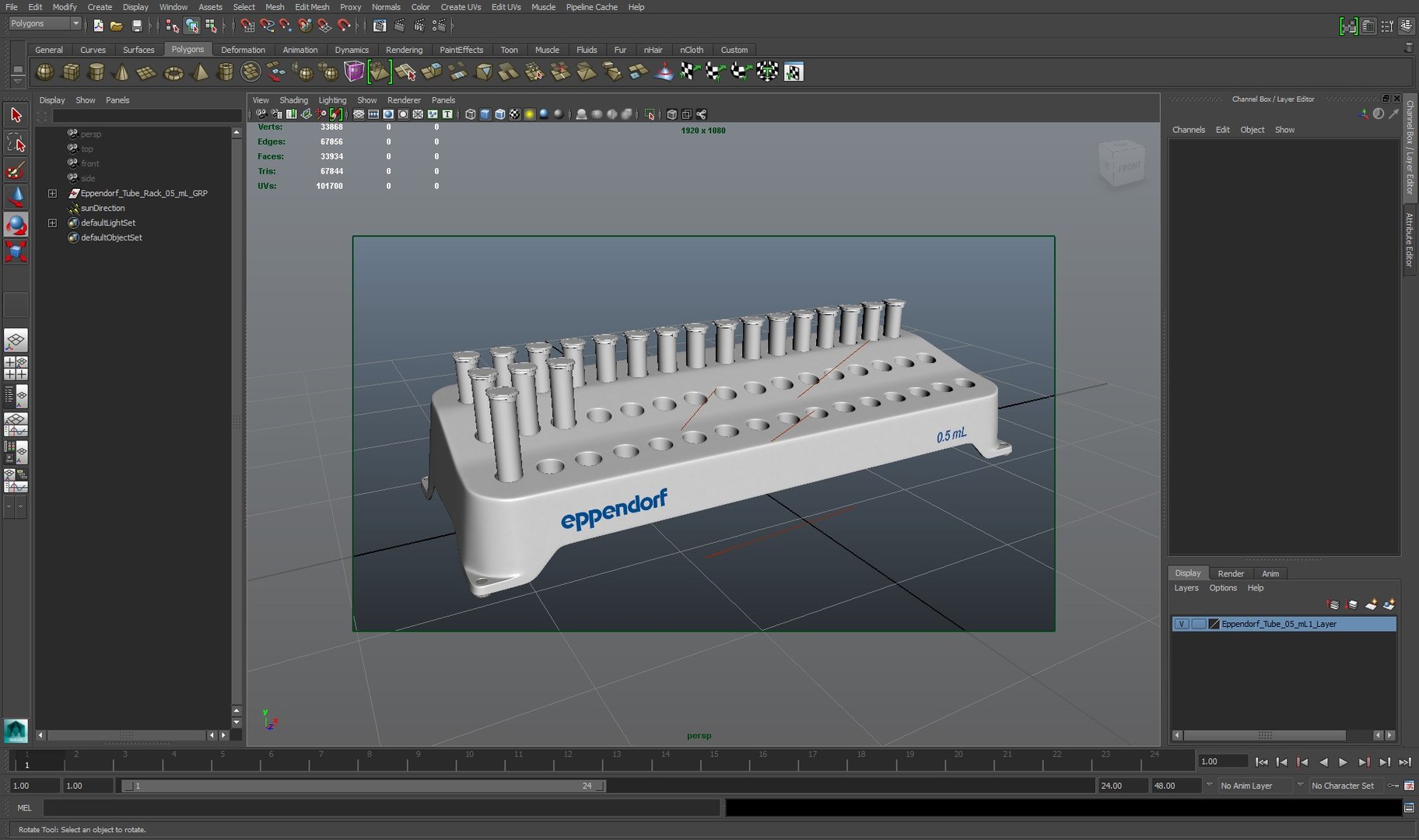Switch to the Rendering shelf tab
Screen dimensions: 1419x840
(x=404, y=50)
